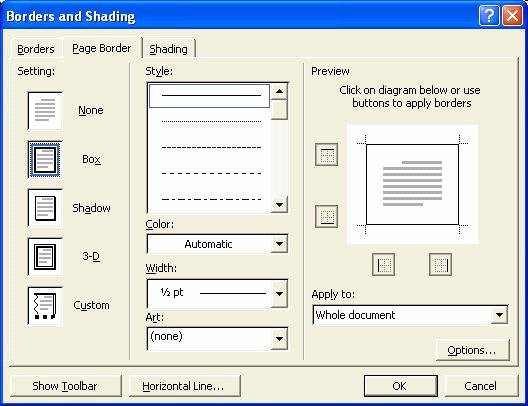Switch to the Borders tab
Viewport: 528px width, 406px height.
pos(36,49)
